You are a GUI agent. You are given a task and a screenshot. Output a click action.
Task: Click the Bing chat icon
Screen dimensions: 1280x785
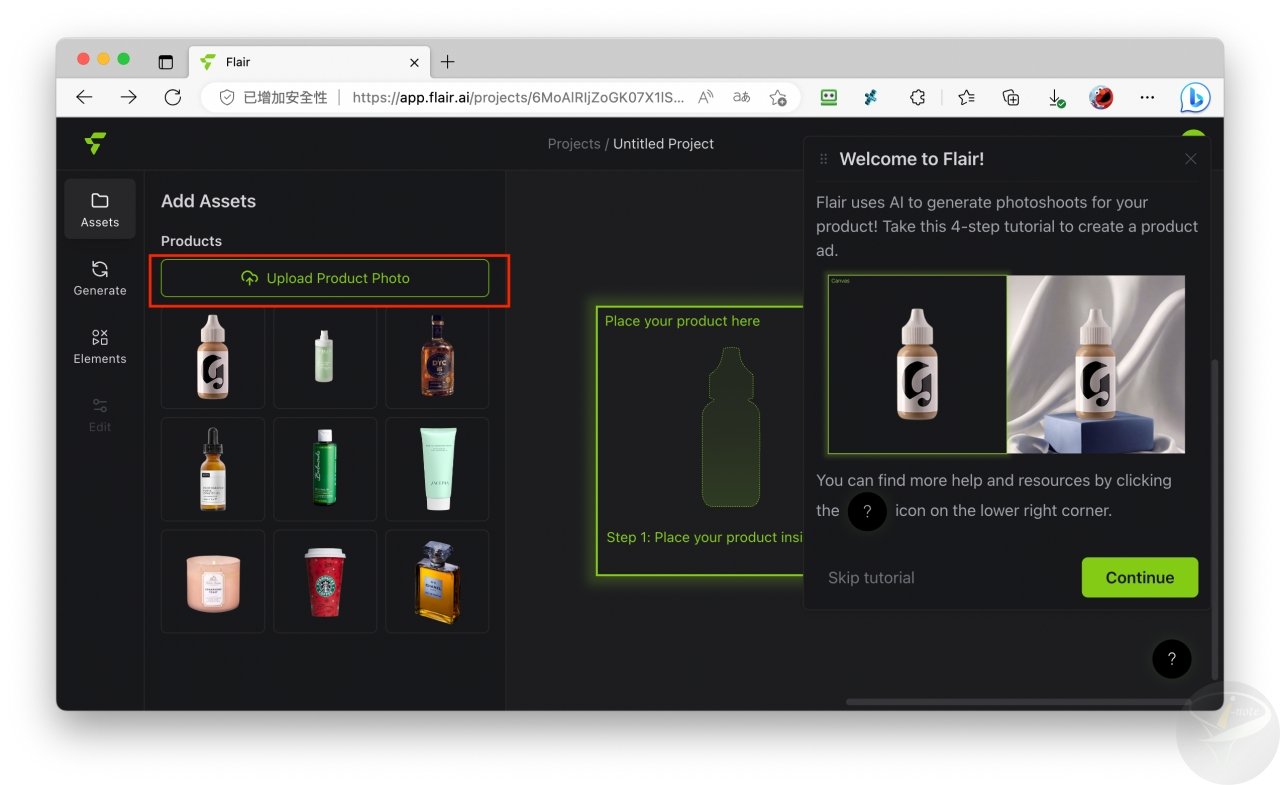click(1194, 97)
